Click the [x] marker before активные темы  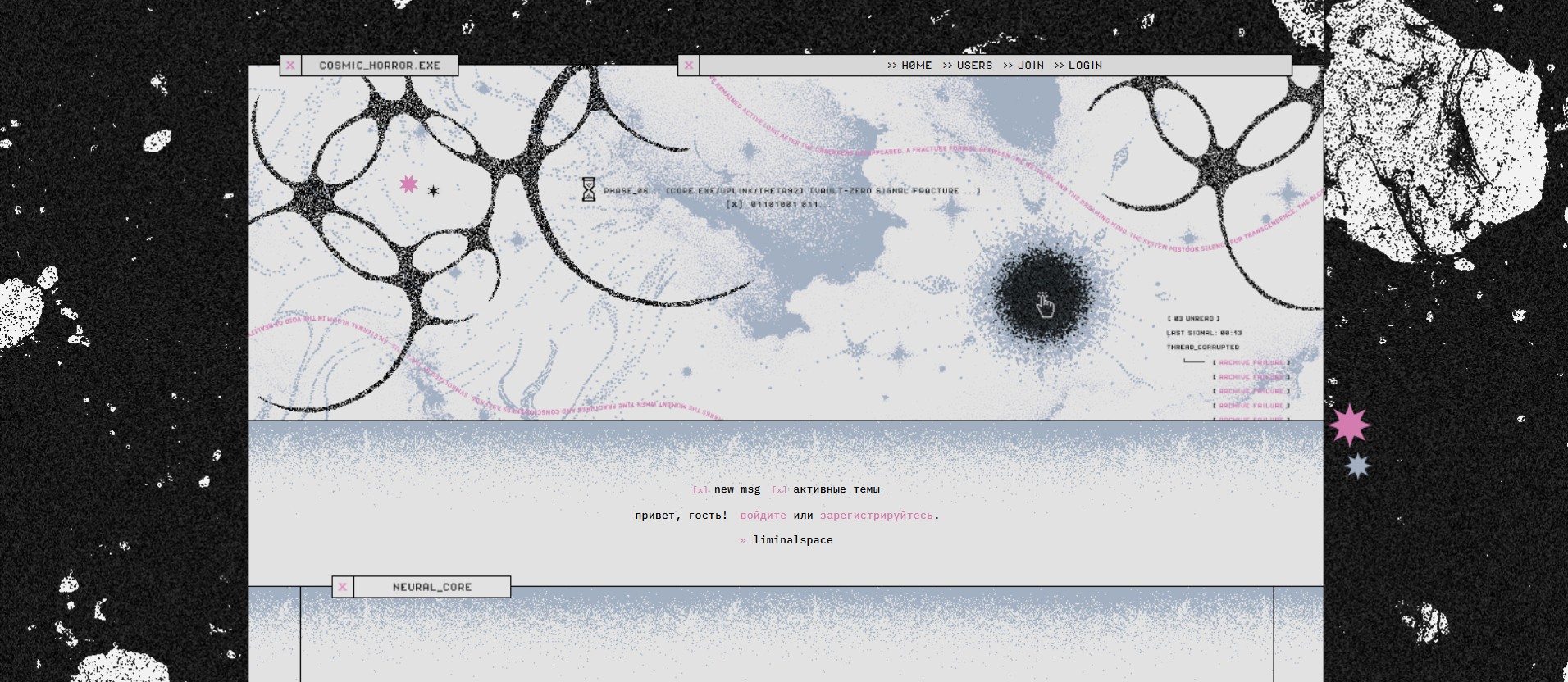tap(779, 489)
